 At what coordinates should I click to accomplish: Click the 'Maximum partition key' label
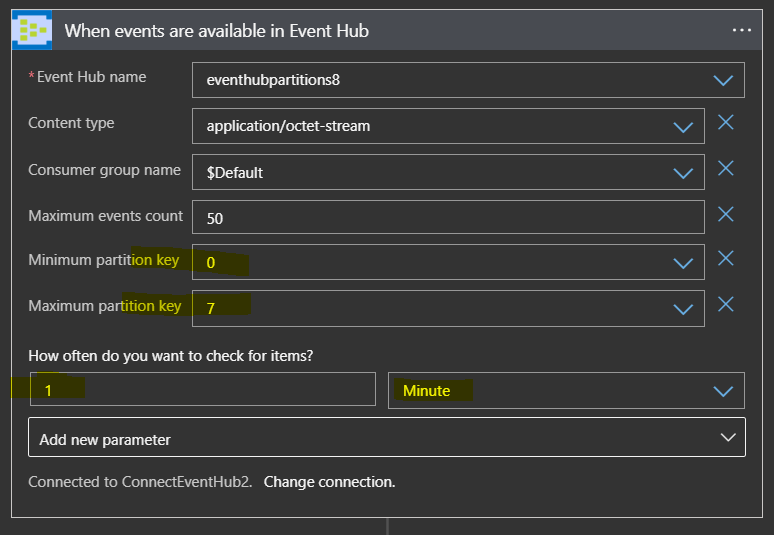tap(105, 306)
